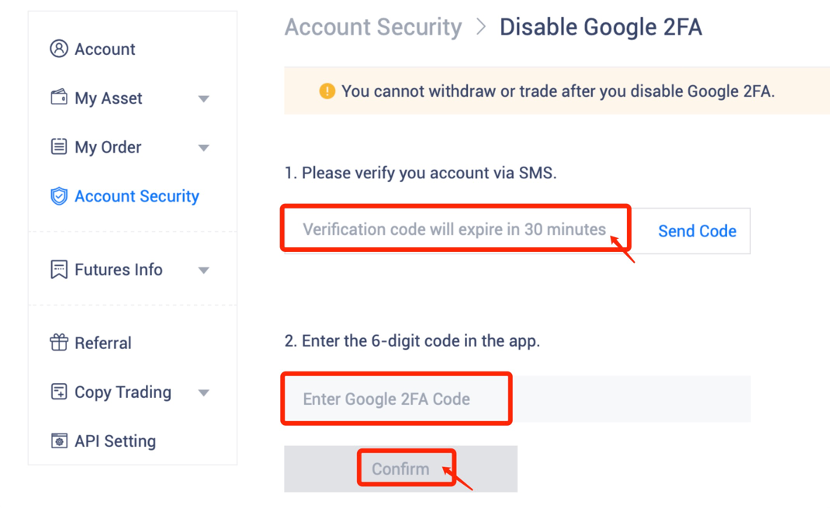Screen dimensions: 830x508
Task: Click the My Asset wallet icon
Action: coord(59,98)
